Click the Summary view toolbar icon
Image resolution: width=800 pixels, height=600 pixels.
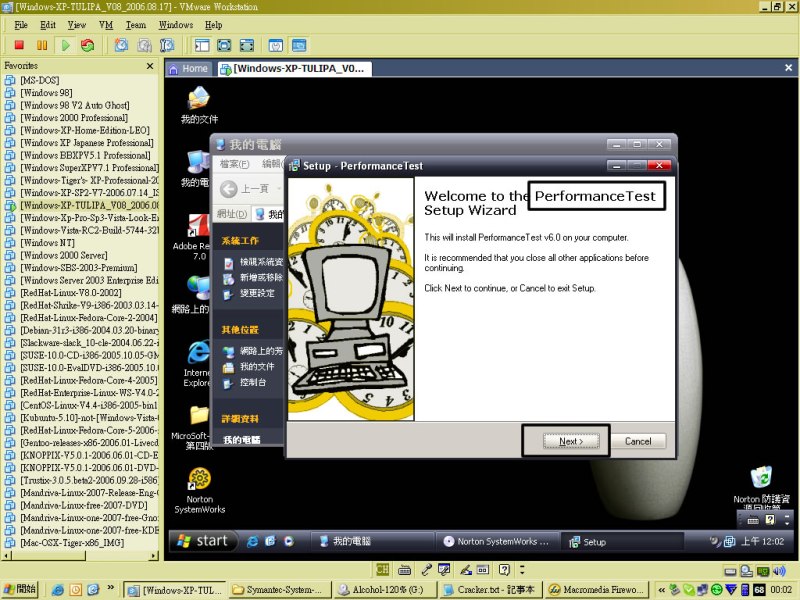(x=276, y=45)
